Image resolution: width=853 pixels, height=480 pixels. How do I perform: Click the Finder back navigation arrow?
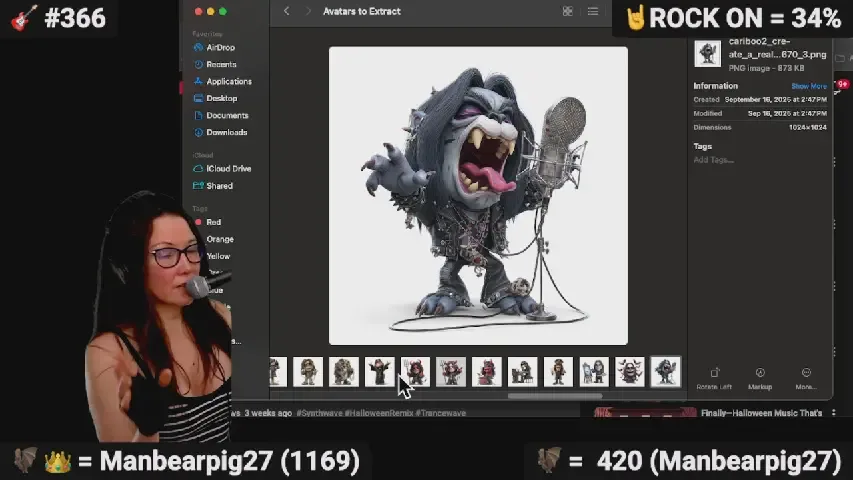click(x=286, y=11)
